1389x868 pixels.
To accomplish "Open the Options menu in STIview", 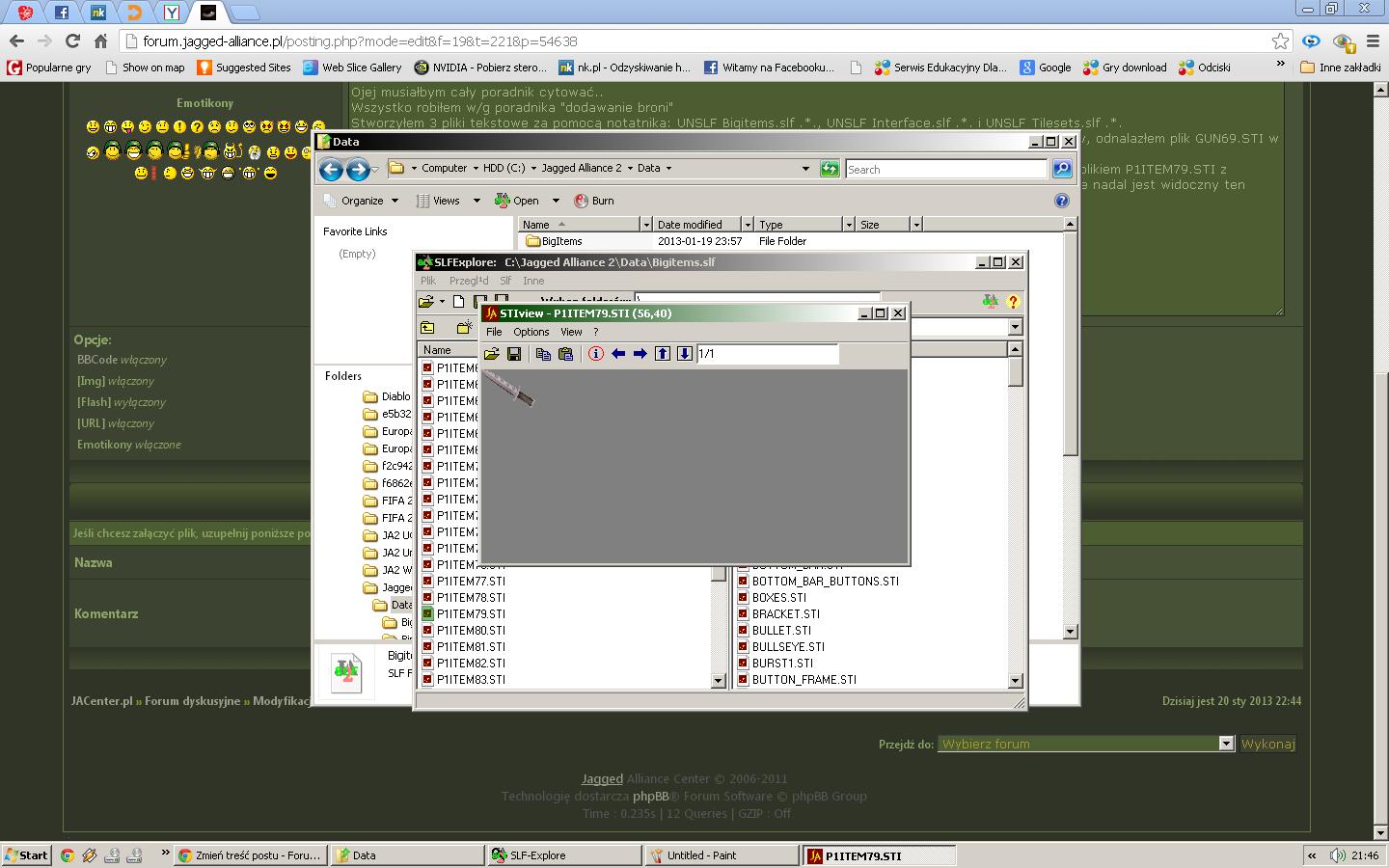I will 531,332.
